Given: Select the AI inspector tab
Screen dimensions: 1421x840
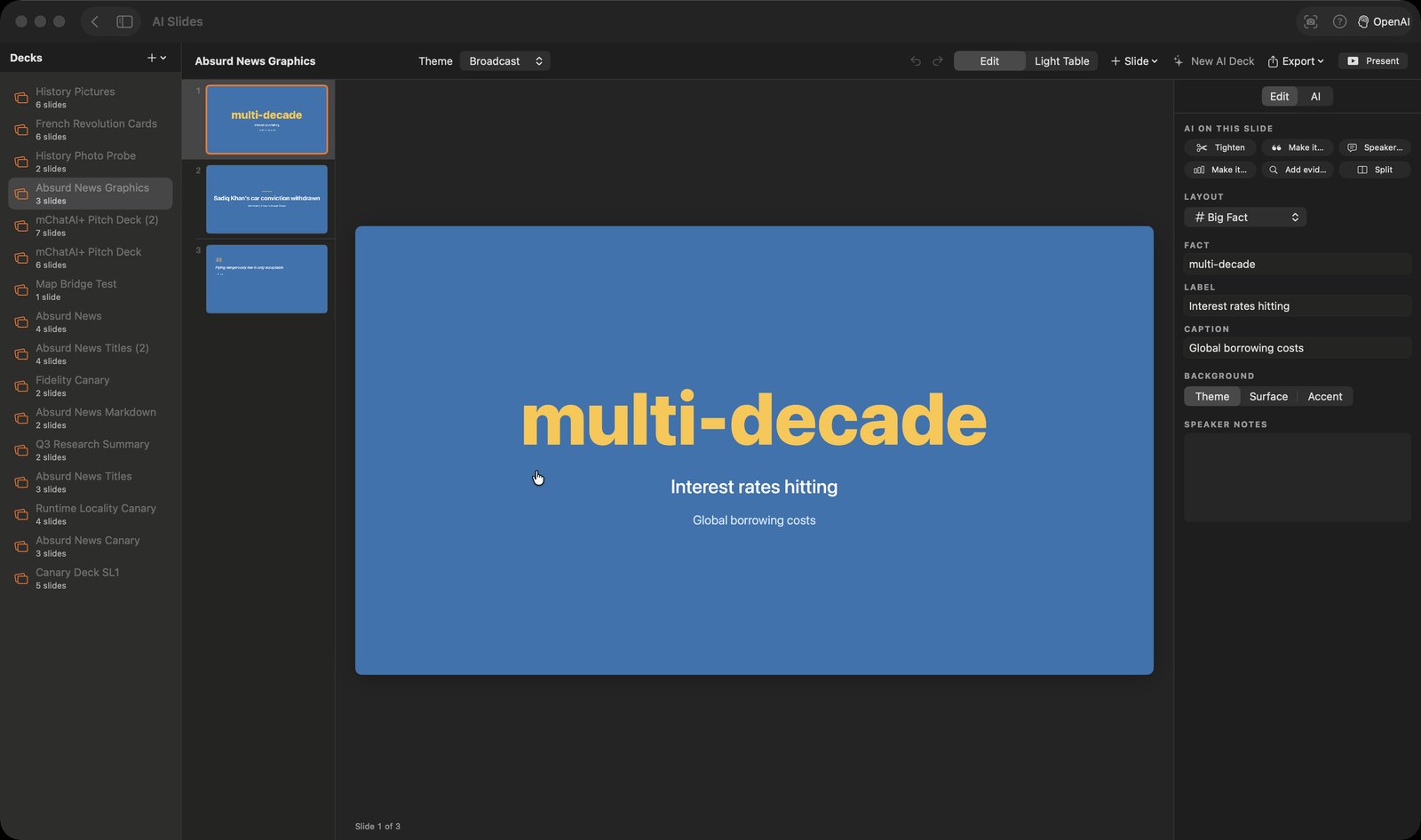Looking at the screenshot, I should pos(1315,97).
